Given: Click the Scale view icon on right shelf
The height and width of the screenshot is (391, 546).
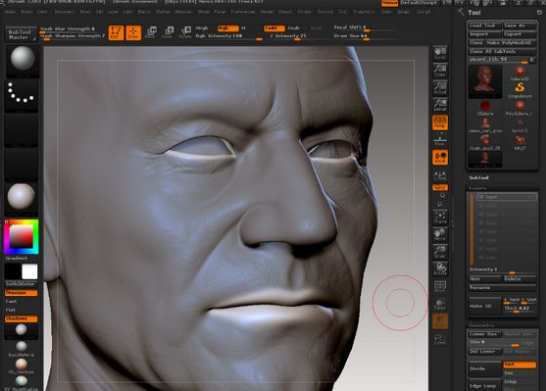Looking at the screenshot, I should click(x=440, y=252).
